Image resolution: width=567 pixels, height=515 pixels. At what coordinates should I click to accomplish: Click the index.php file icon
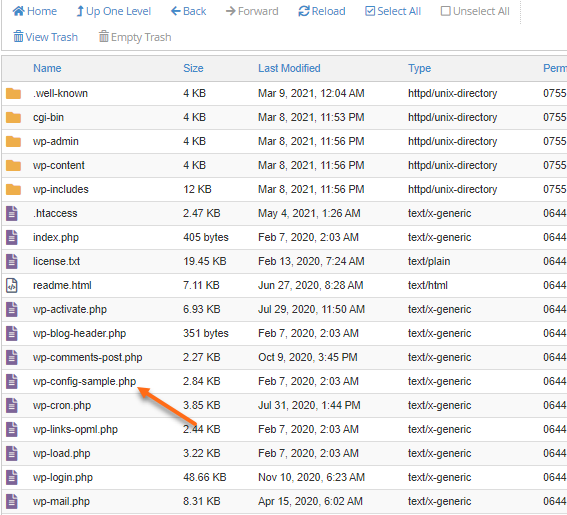coord(12,237)
